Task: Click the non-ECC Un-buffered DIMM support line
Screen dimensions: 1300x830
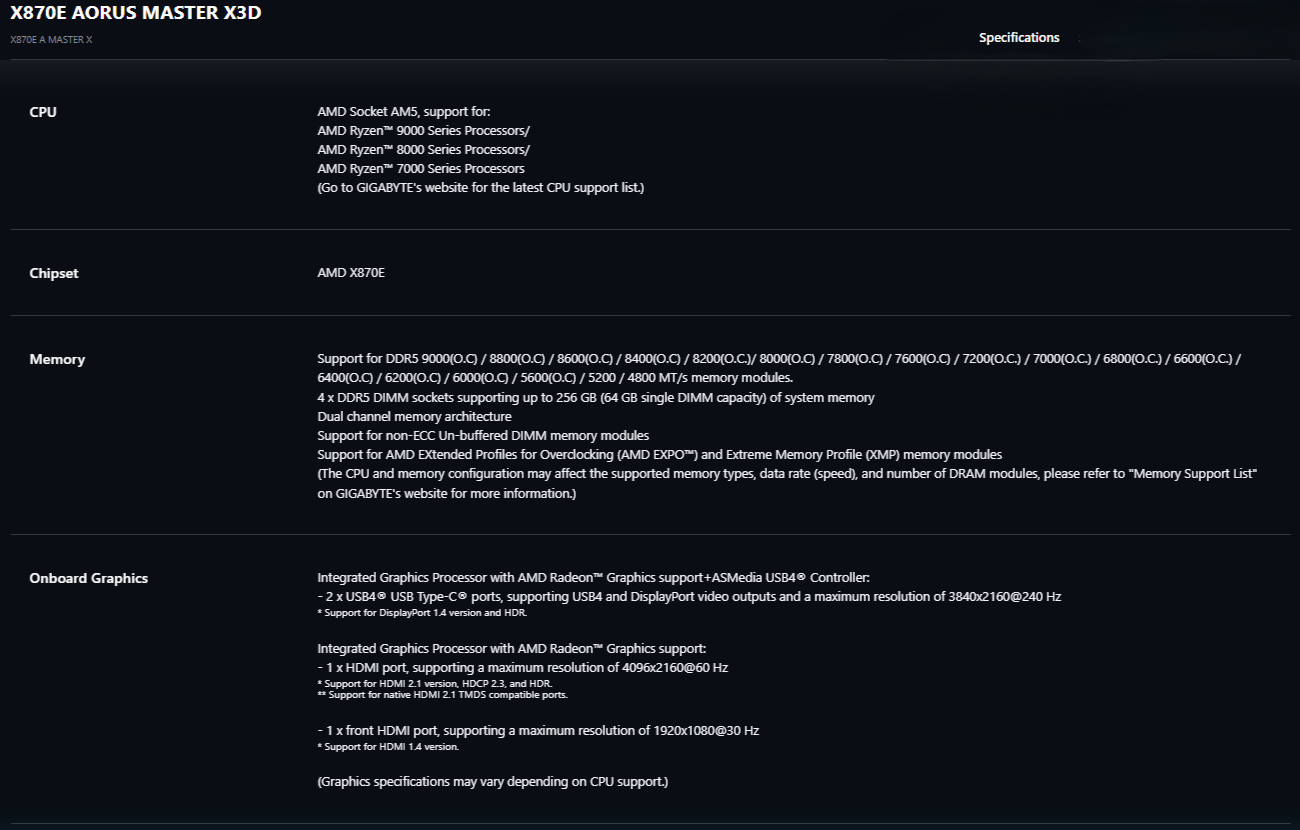Action: click(483, 435)
